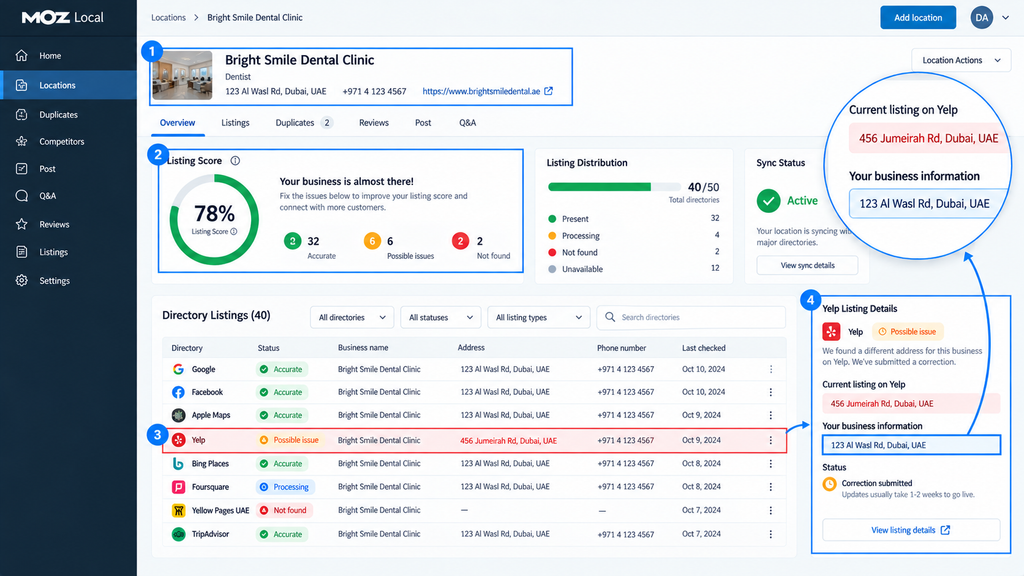1024x576 pixels.
Task: Open the Reviews tab
Action: pyautogui.click(x=374, y=123)
